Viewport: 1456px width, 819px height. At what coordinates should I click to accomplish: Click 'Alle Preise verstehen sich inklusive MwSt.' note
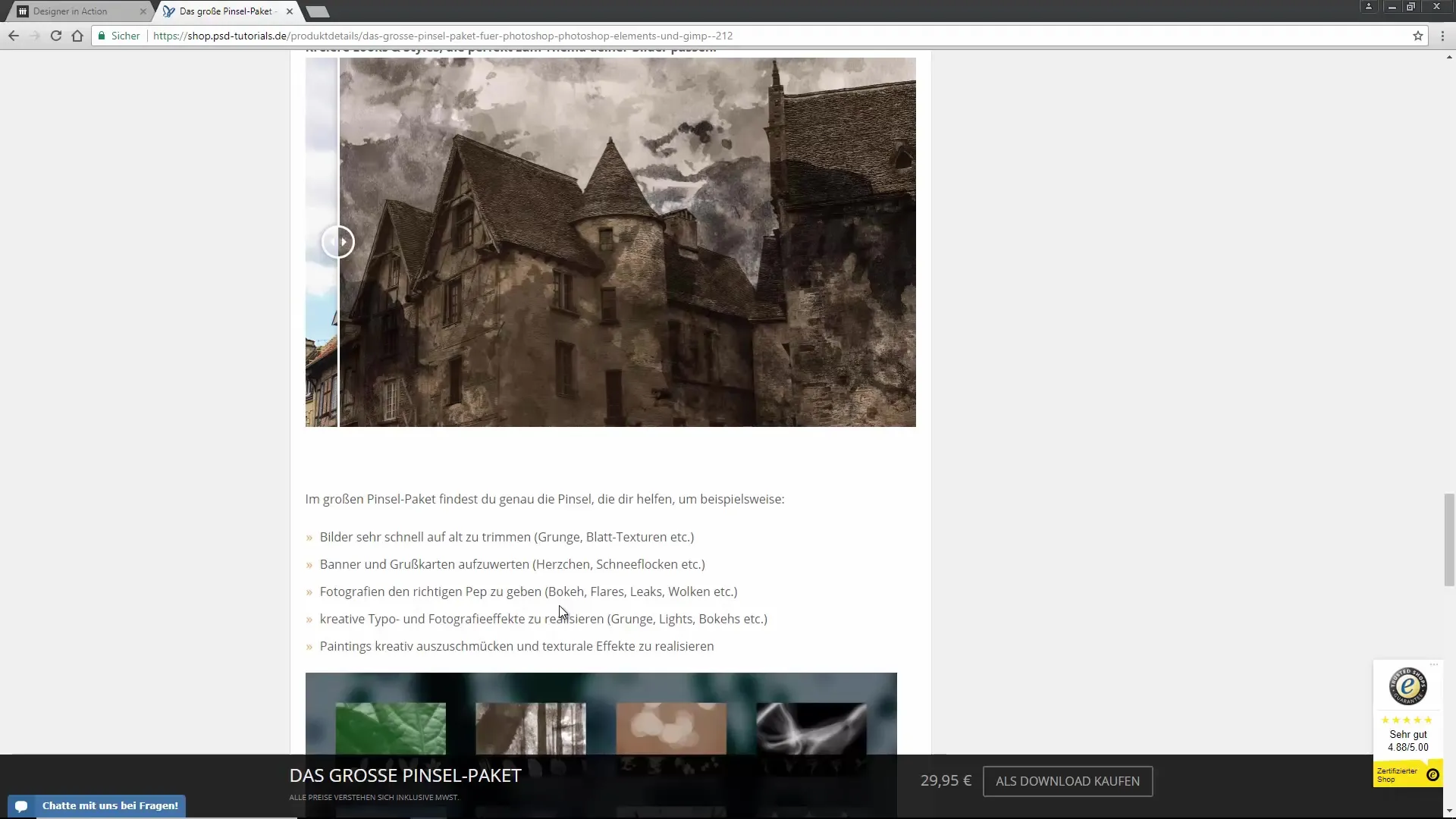[x=374, y=798]
